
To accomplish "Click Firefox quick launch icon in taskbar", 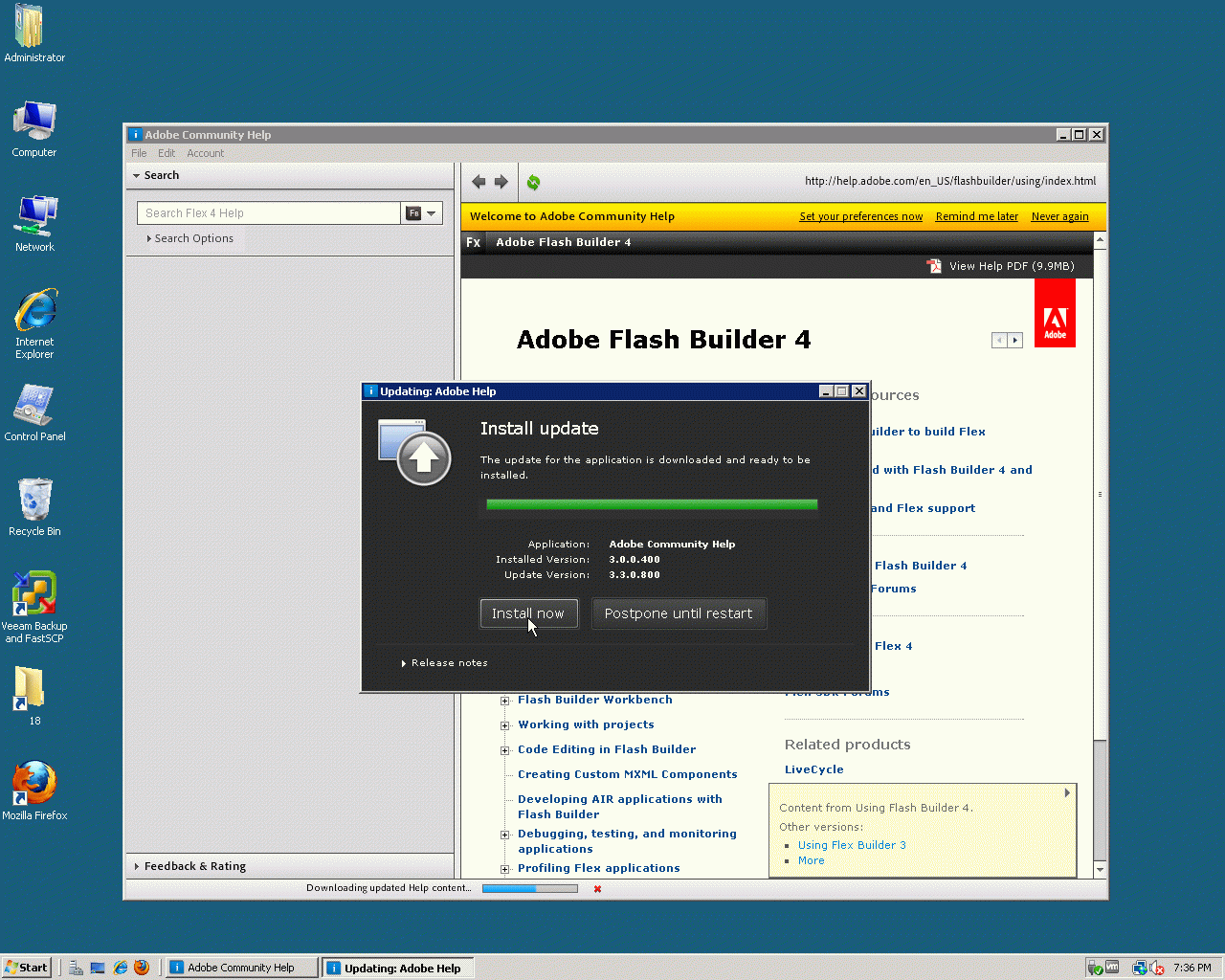I will (142, 968).
